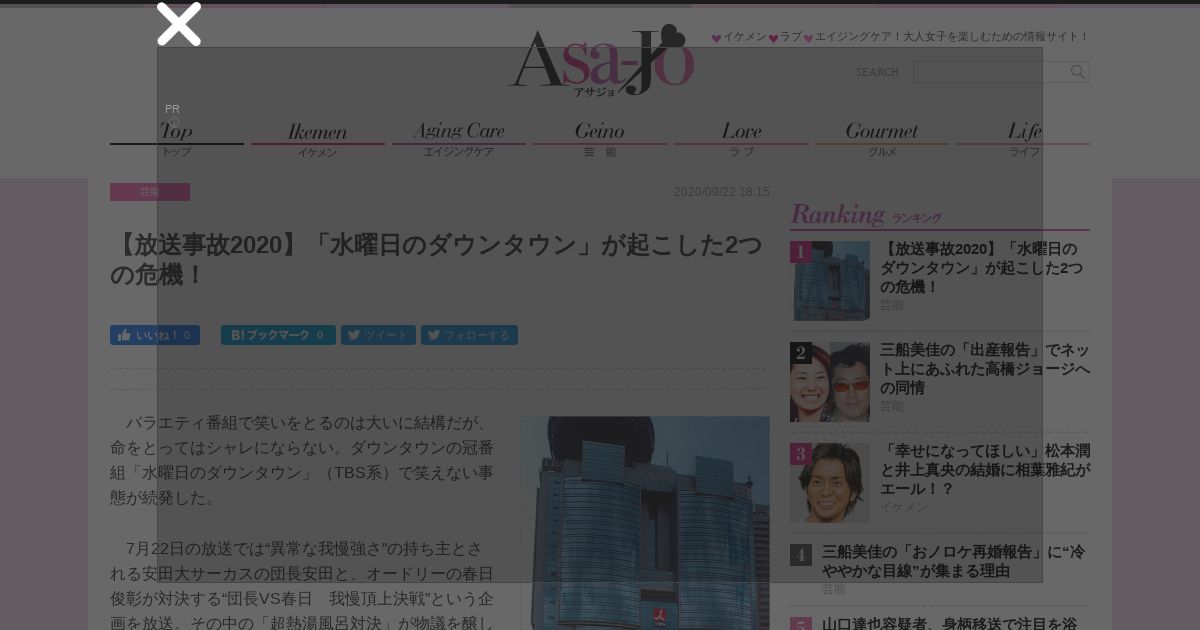This screenshot has width=1200, height=630.
Task: Click the Twitter ツイート button
Action: pos(378,335)
